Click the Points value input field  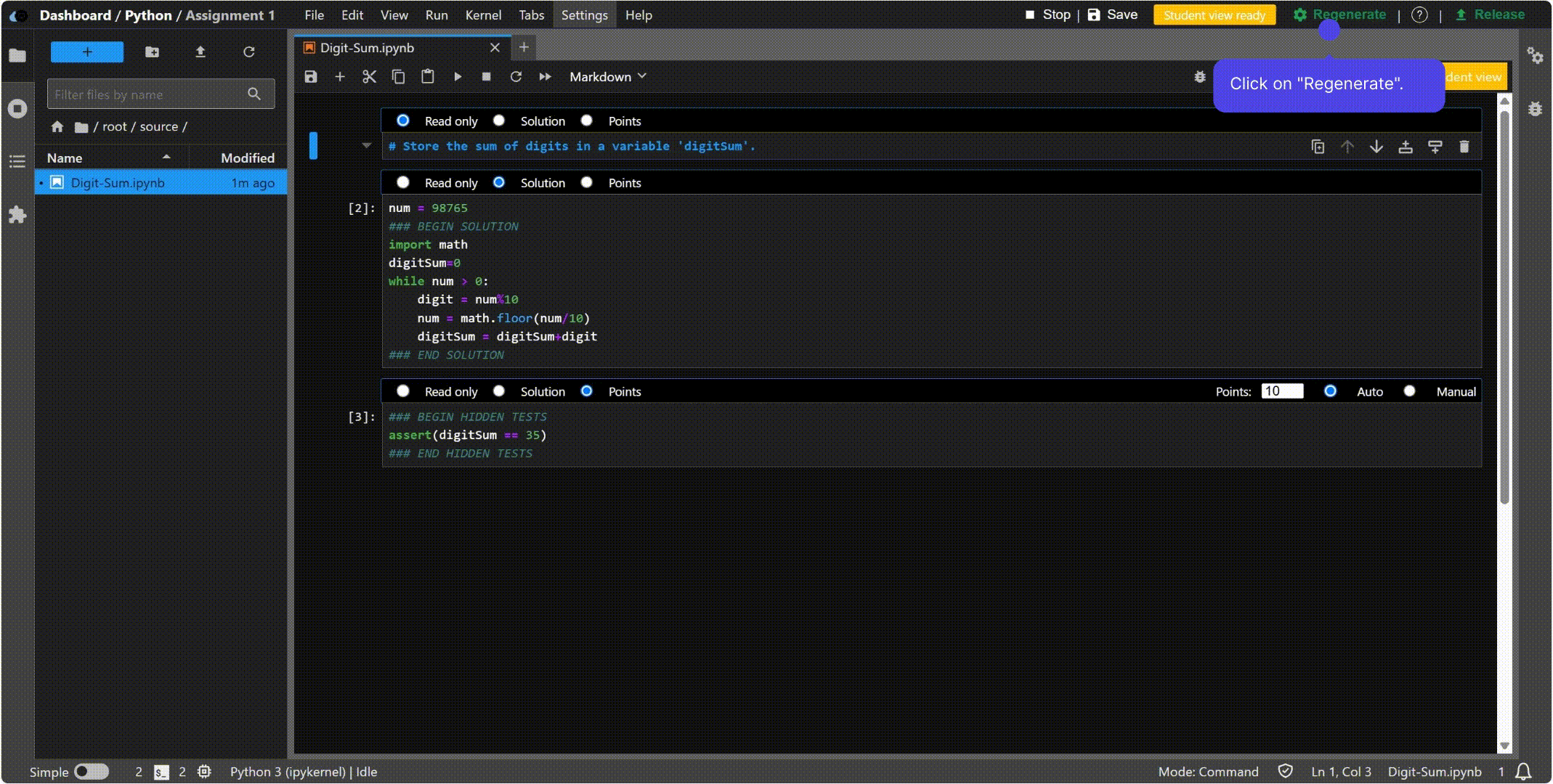coord(1282,391)
